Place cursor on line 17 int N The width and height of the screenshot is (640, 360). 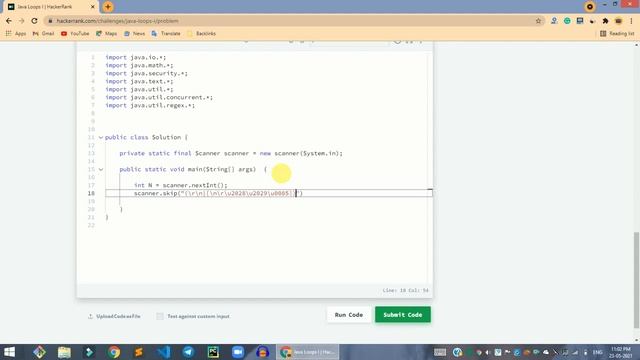180,185
